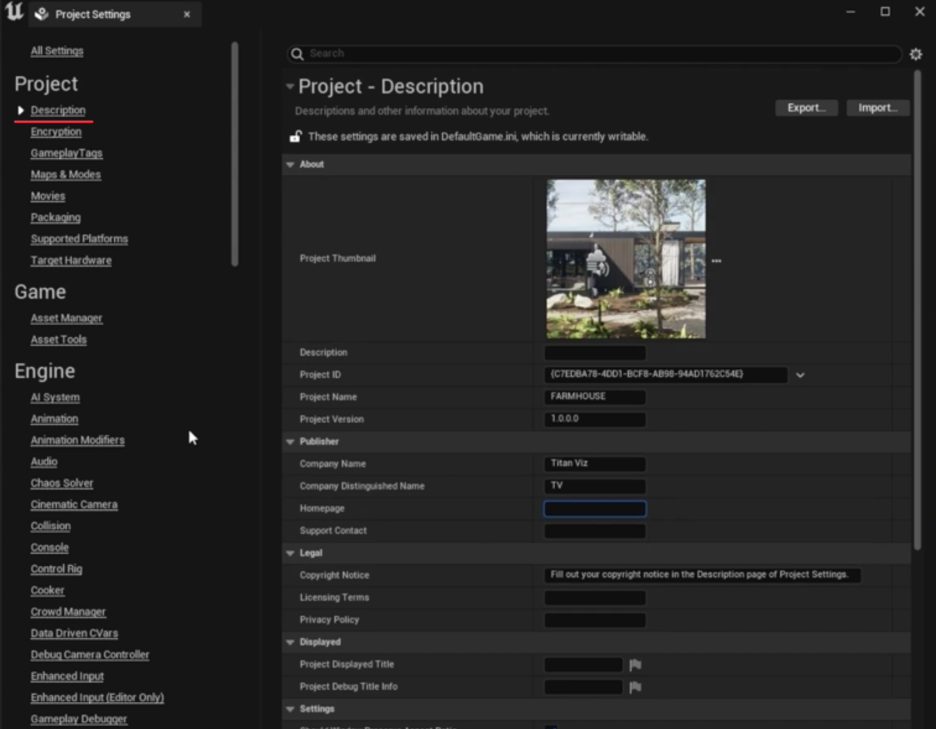The height and width of the screenshot is (729, 936).
Task: Open Animation Modifiers settings
Action: pyautogui.click(x=78, y=441)
